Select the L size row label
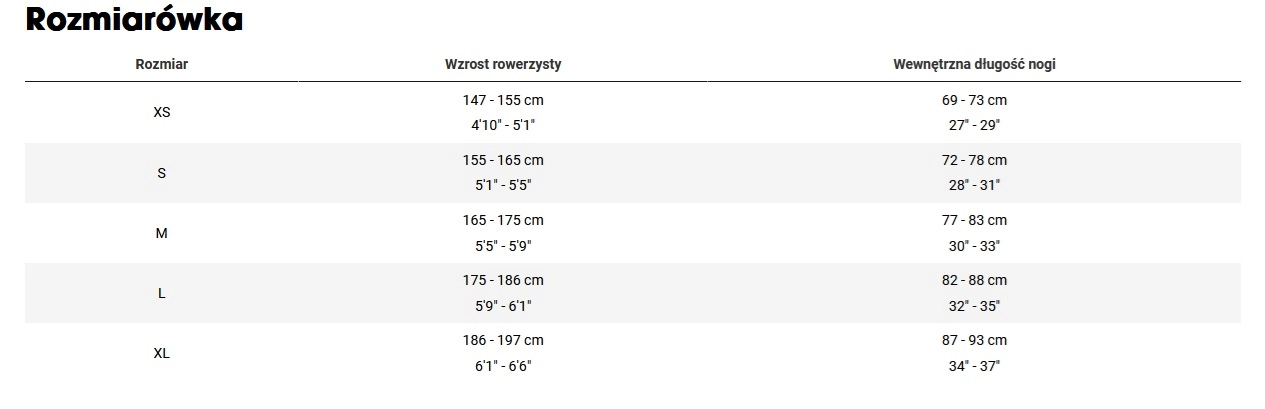The height and width of the screenshot is (409, 1265). (x=162, y=293)
